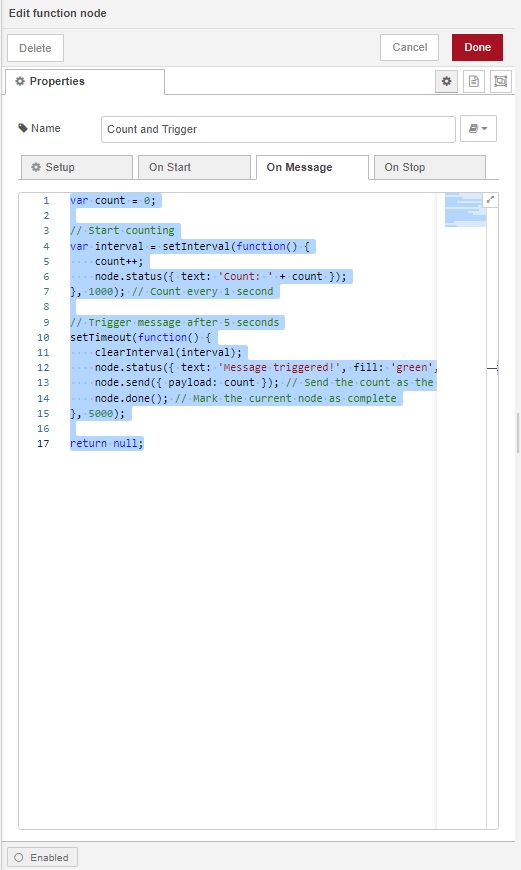The width and height of the screenshot is (521, 870).
Task: Open the node description document icon
Action: (x=473, y=82)
